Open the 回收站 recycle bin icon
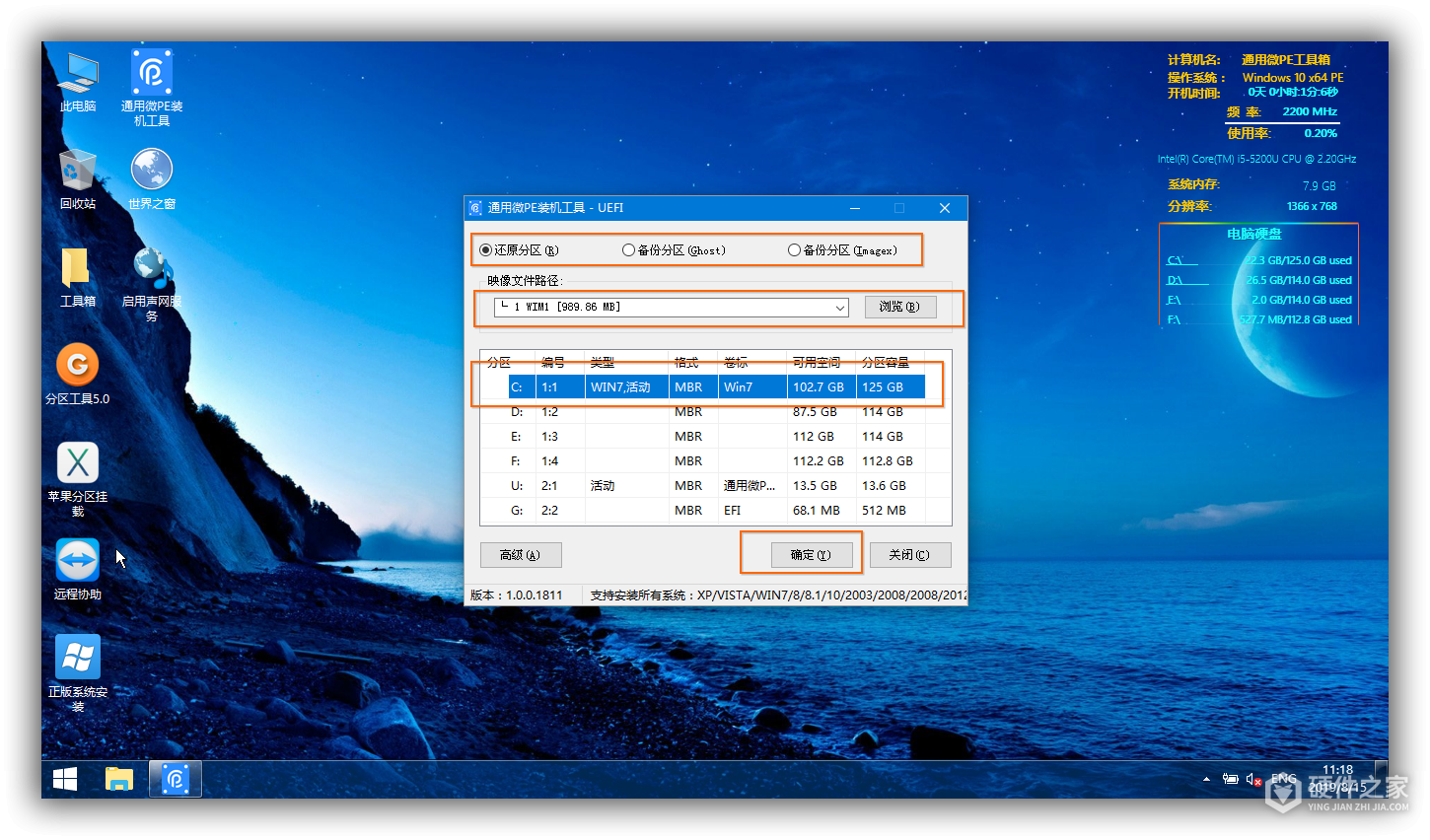This screenshot has height=840, width=1430. click(78, 179)
